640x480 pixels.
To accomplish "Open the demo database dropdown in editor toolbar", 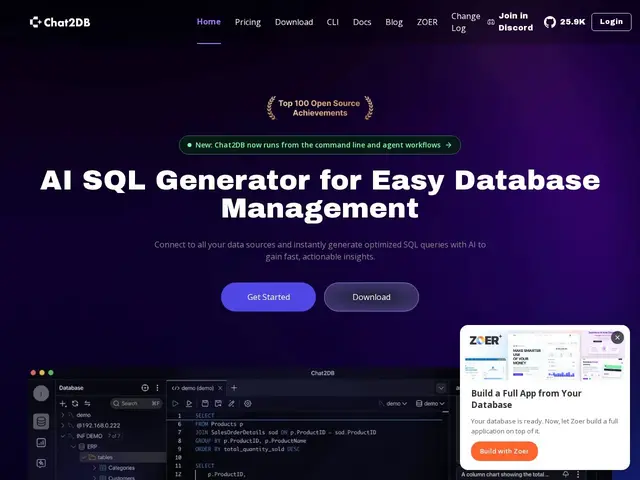I will (x=430, y=404).
